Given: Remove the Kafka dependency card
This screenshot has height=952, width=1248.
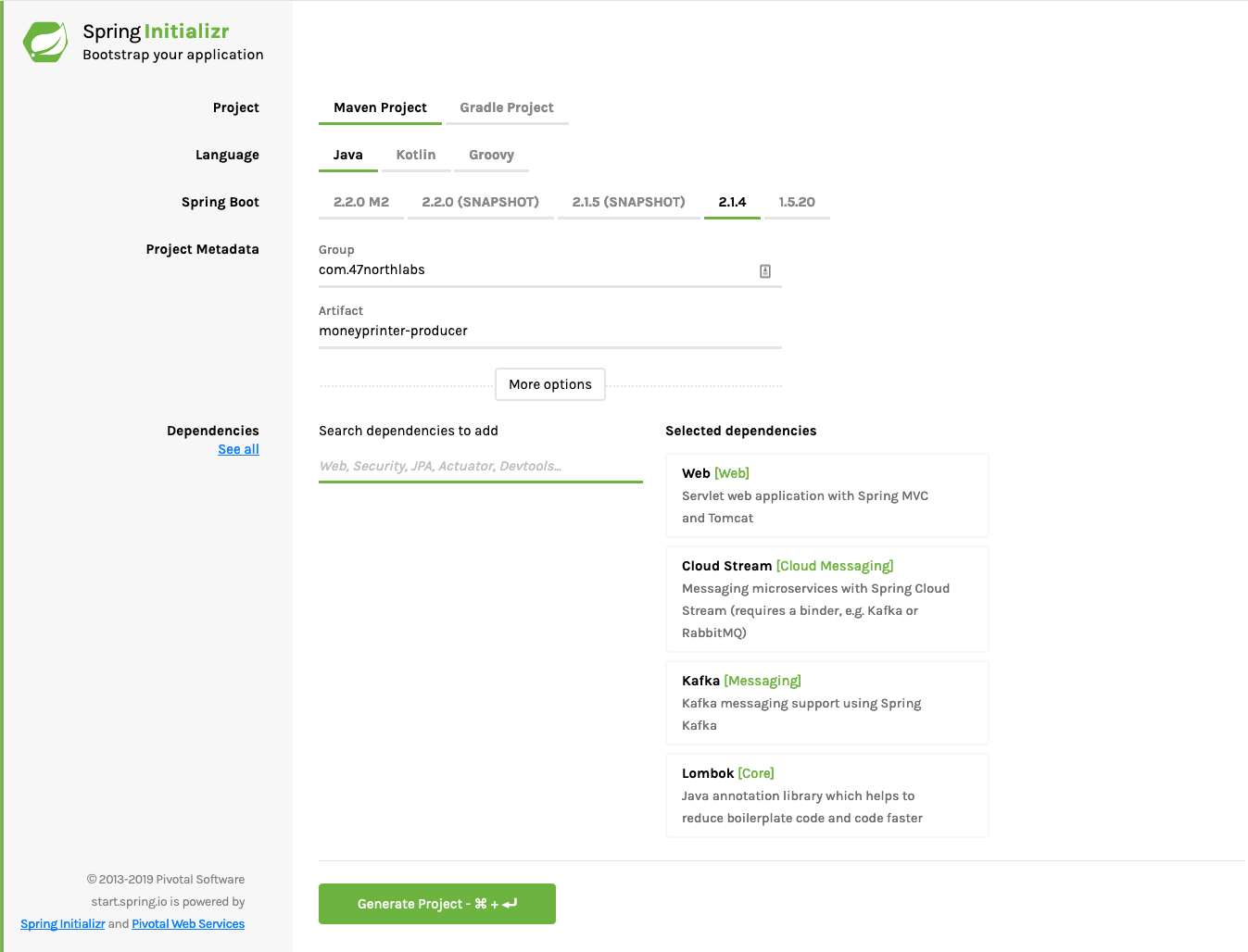Looking at the screenshot, I should click(827, 703).
